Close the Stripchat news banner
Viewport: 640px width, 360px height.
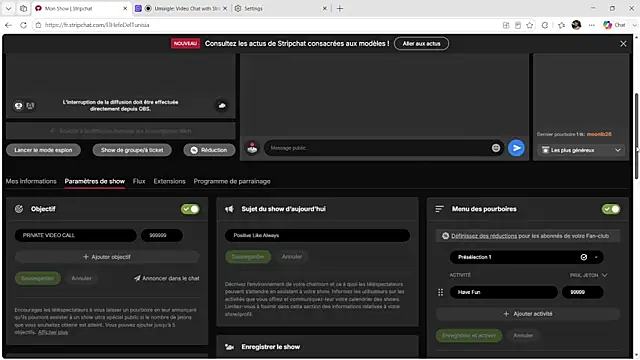pos(623,43)
